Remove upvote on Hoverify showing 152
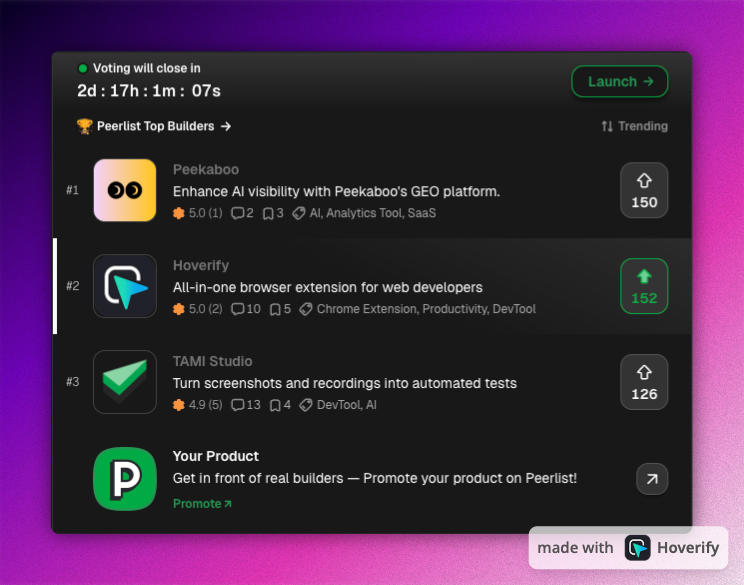 pos(644,286)
